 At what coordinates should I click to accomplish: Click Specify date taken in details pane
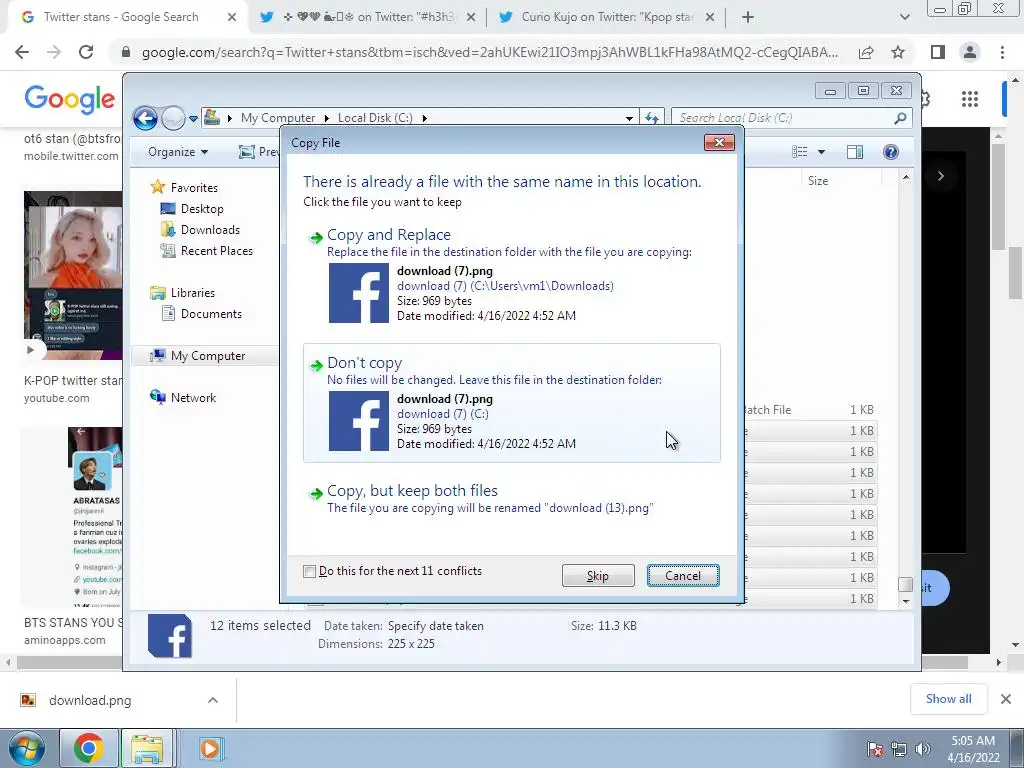coord(436,626)
